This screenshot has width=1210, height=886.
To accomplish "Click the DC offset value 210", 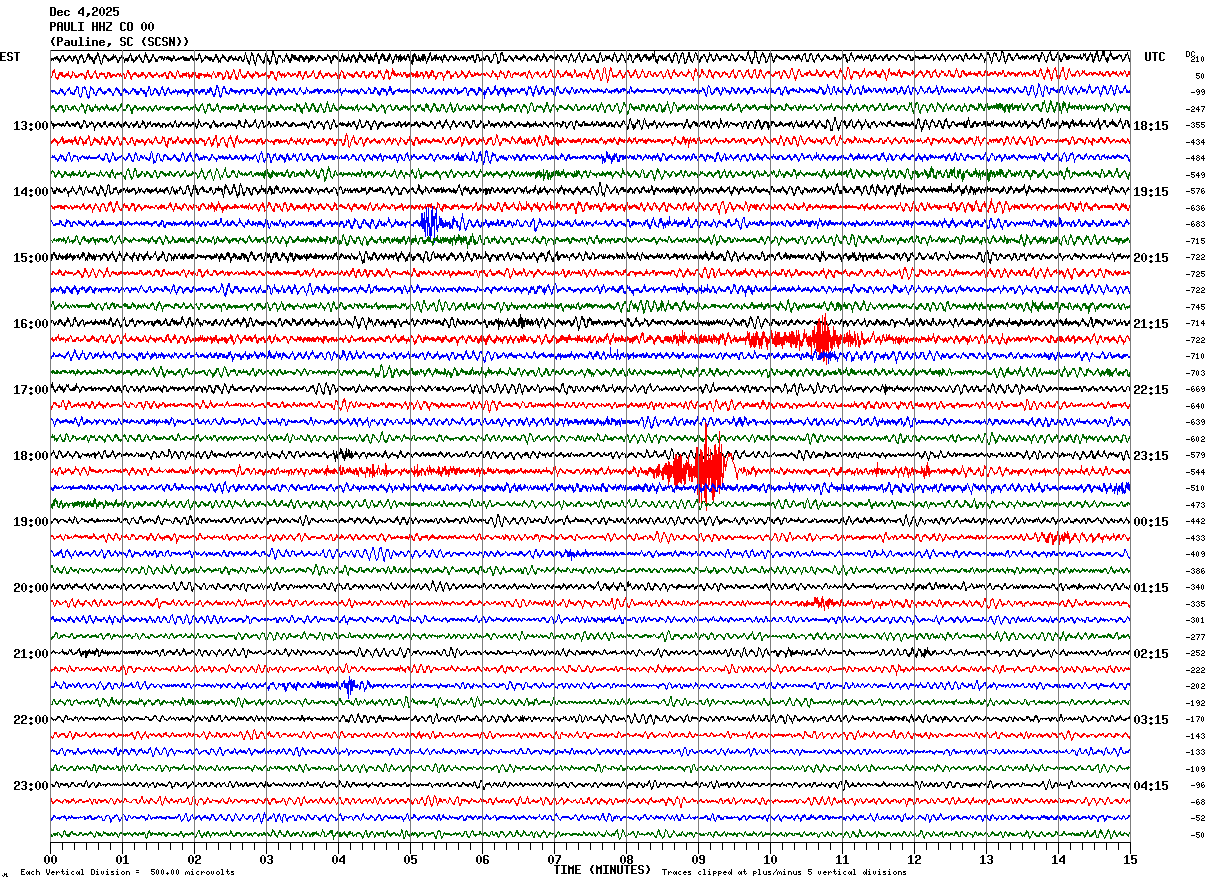I will pyautogui.click(x=1197, y=60).
